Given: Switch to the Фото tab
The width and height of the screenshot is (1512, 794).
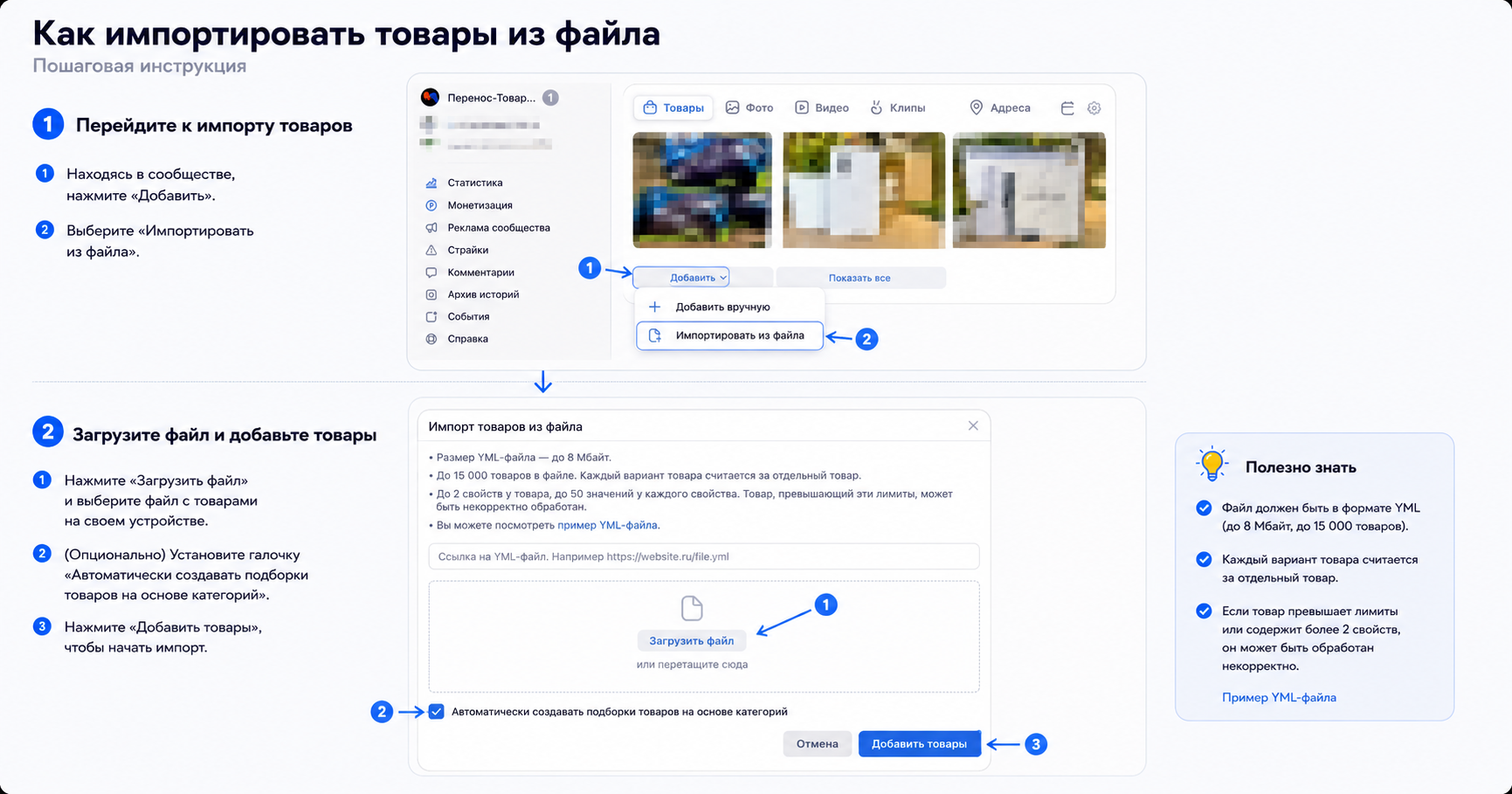Looking at the screenshot, I should [x=749, y=107].
